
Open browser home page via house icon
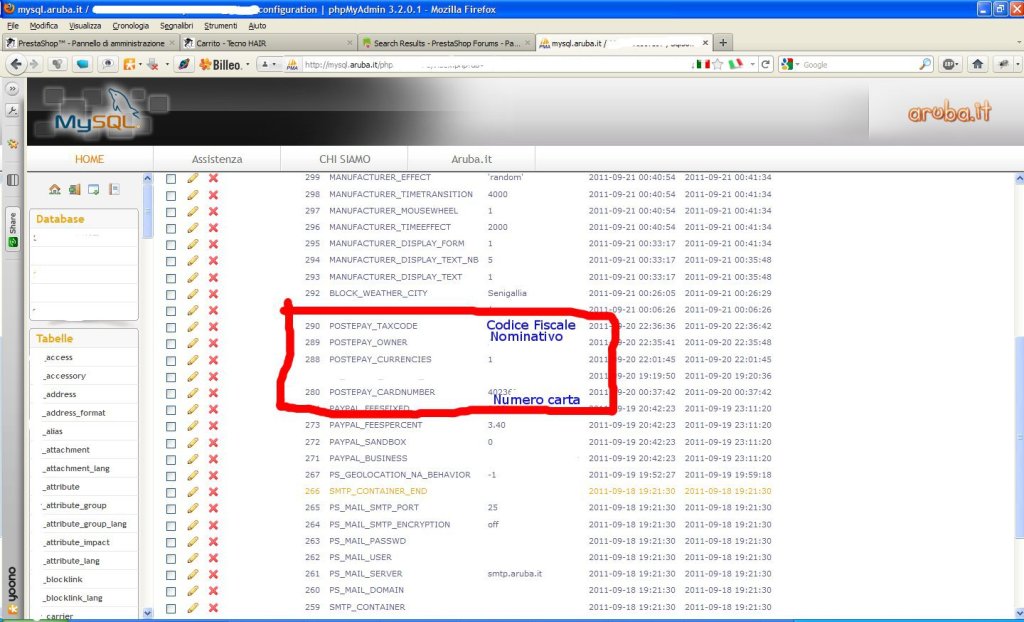tap(977, 64)
